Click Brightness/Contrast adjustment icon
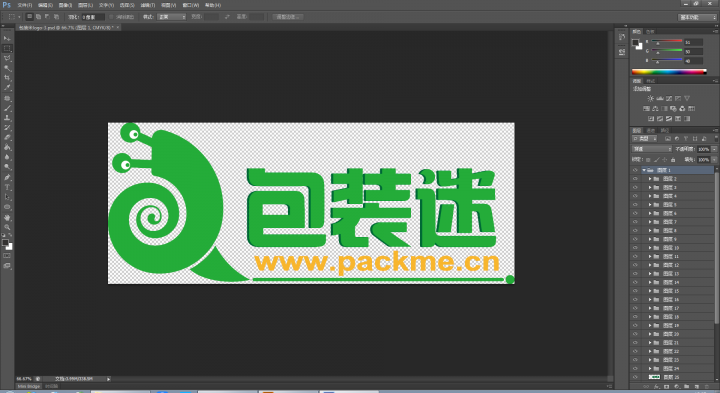This screenshot has height=393, width=720. (651, 98)
